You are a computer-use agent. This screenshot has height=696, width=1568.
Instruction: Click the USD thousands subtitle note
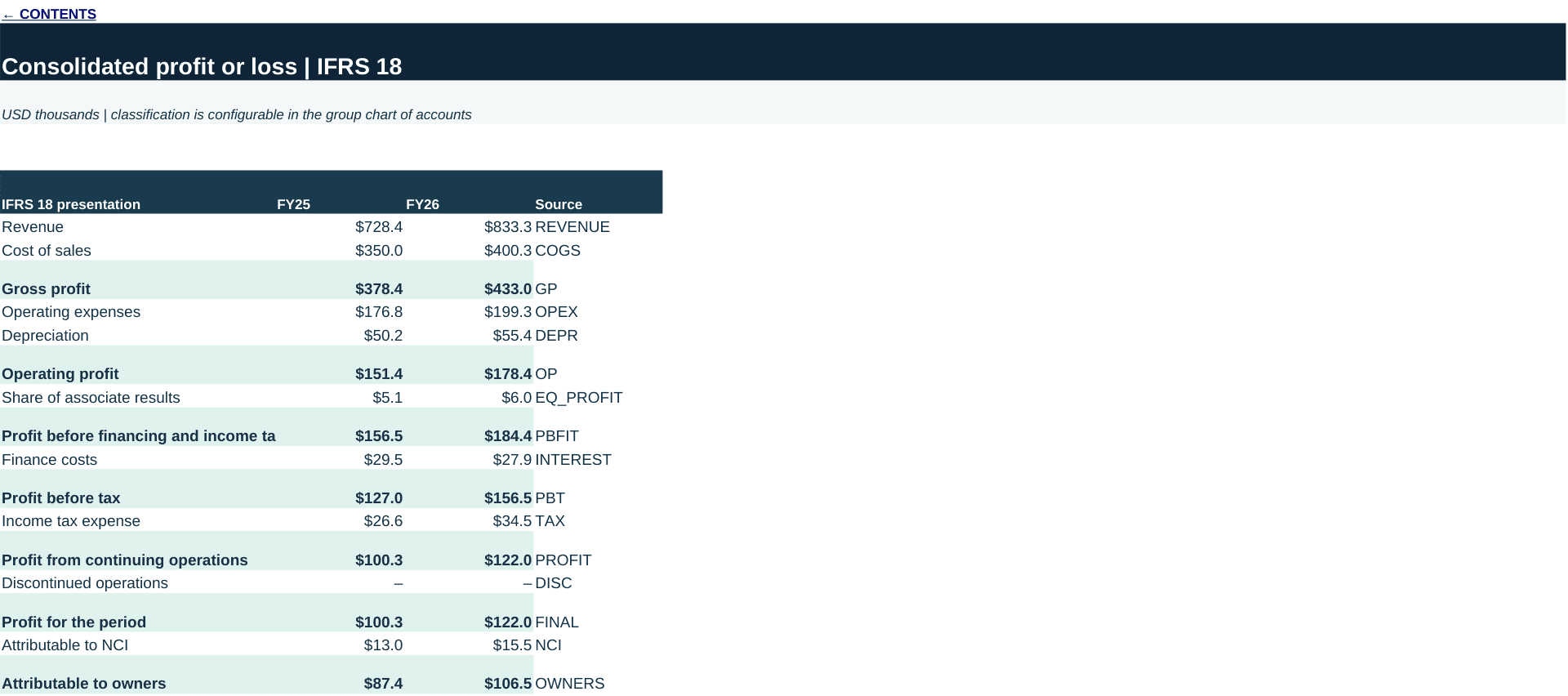236,114
